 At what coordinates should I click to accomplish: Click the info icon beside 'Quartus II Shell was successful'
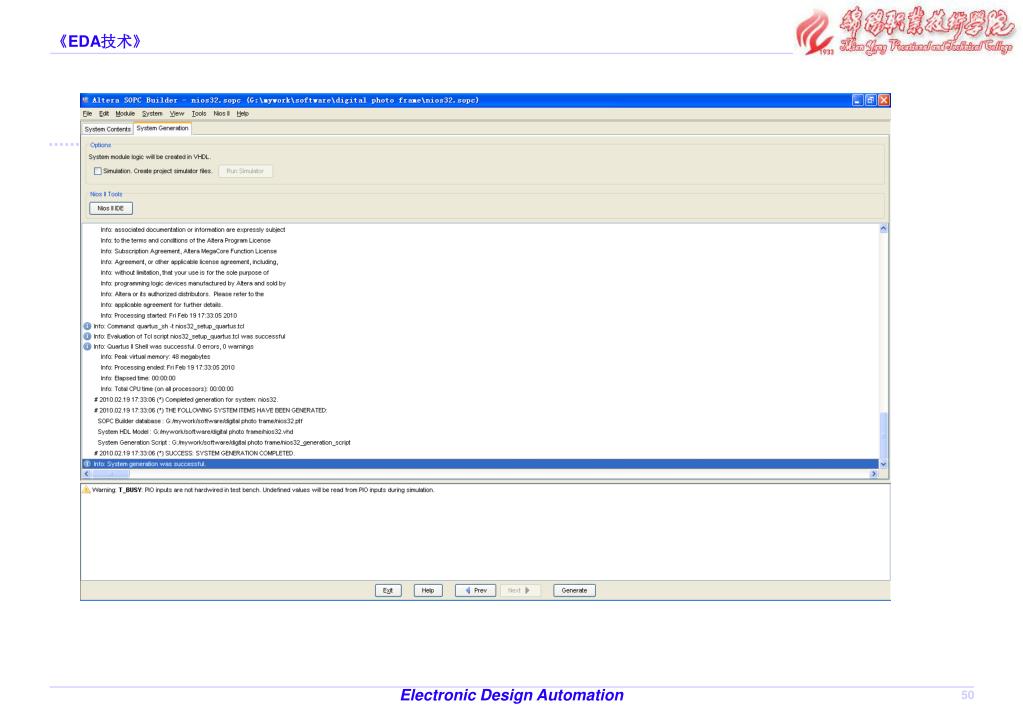[87, 346]
